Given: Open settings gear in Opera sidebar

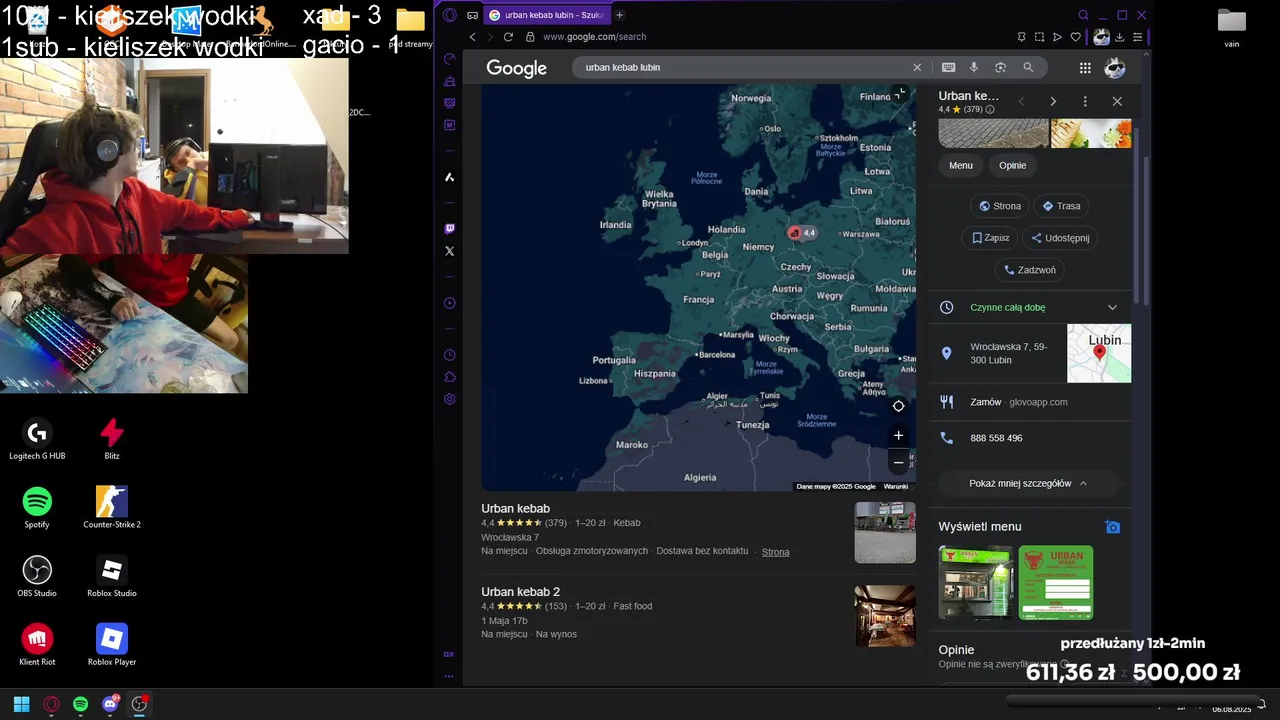Looking at the screenshot, I should (449, 399).
